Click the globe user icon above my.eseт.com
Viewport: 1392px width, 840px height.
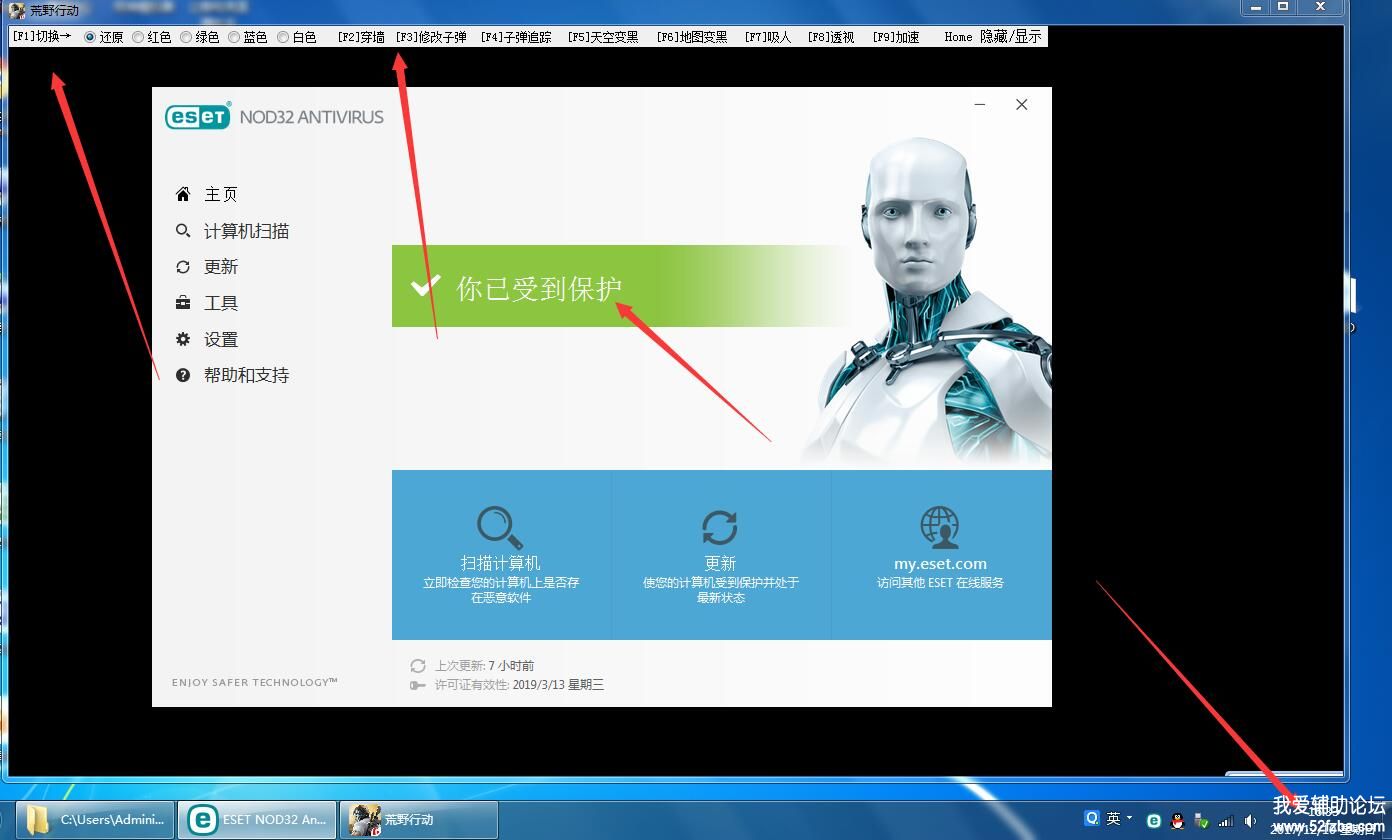tap(940, 527)
